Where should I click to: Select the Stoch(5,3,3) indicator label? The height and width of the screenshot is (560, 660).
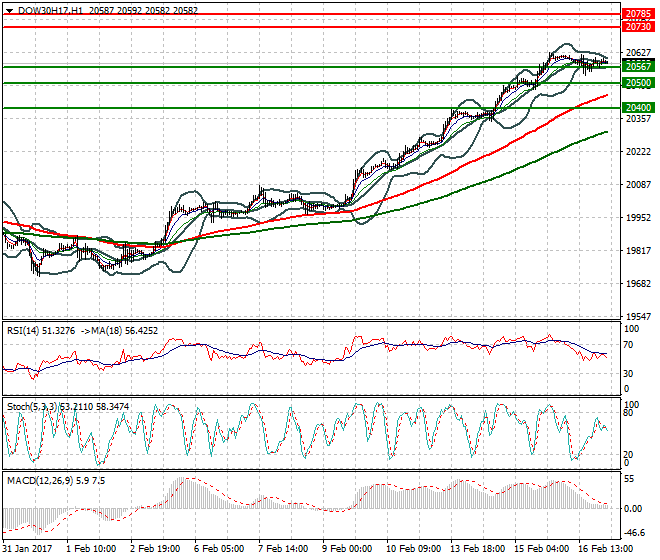point(32,407)
